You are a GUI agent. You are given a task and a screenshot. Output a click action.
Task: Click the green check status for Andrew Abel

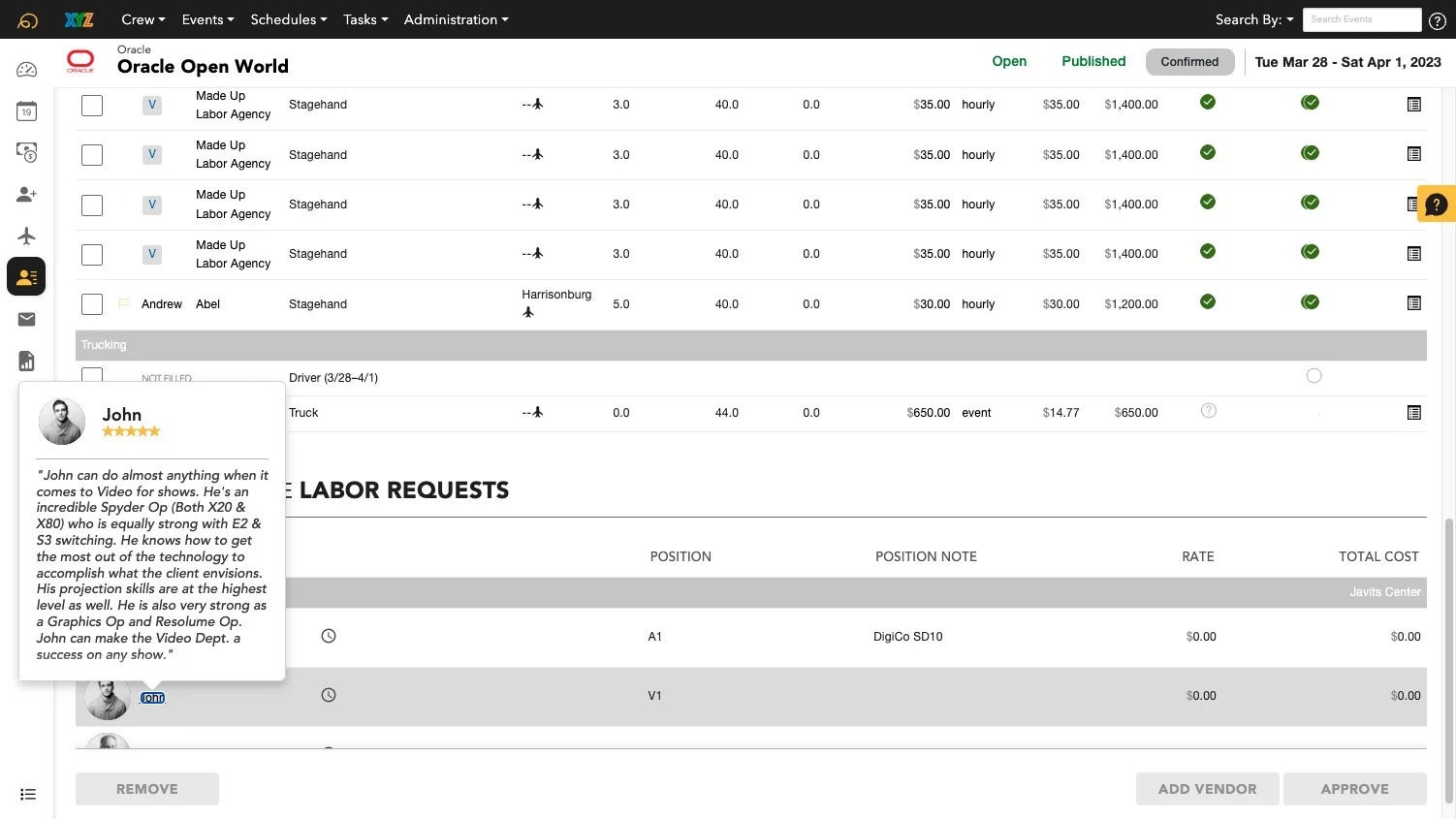1208,301
